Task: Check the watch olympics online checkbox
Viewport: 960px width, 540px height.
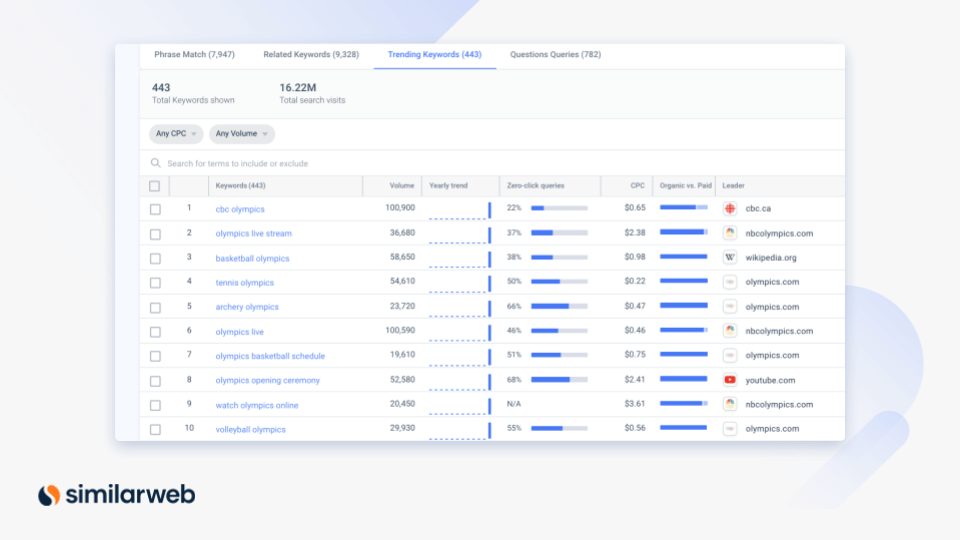Action: [156, 405]
